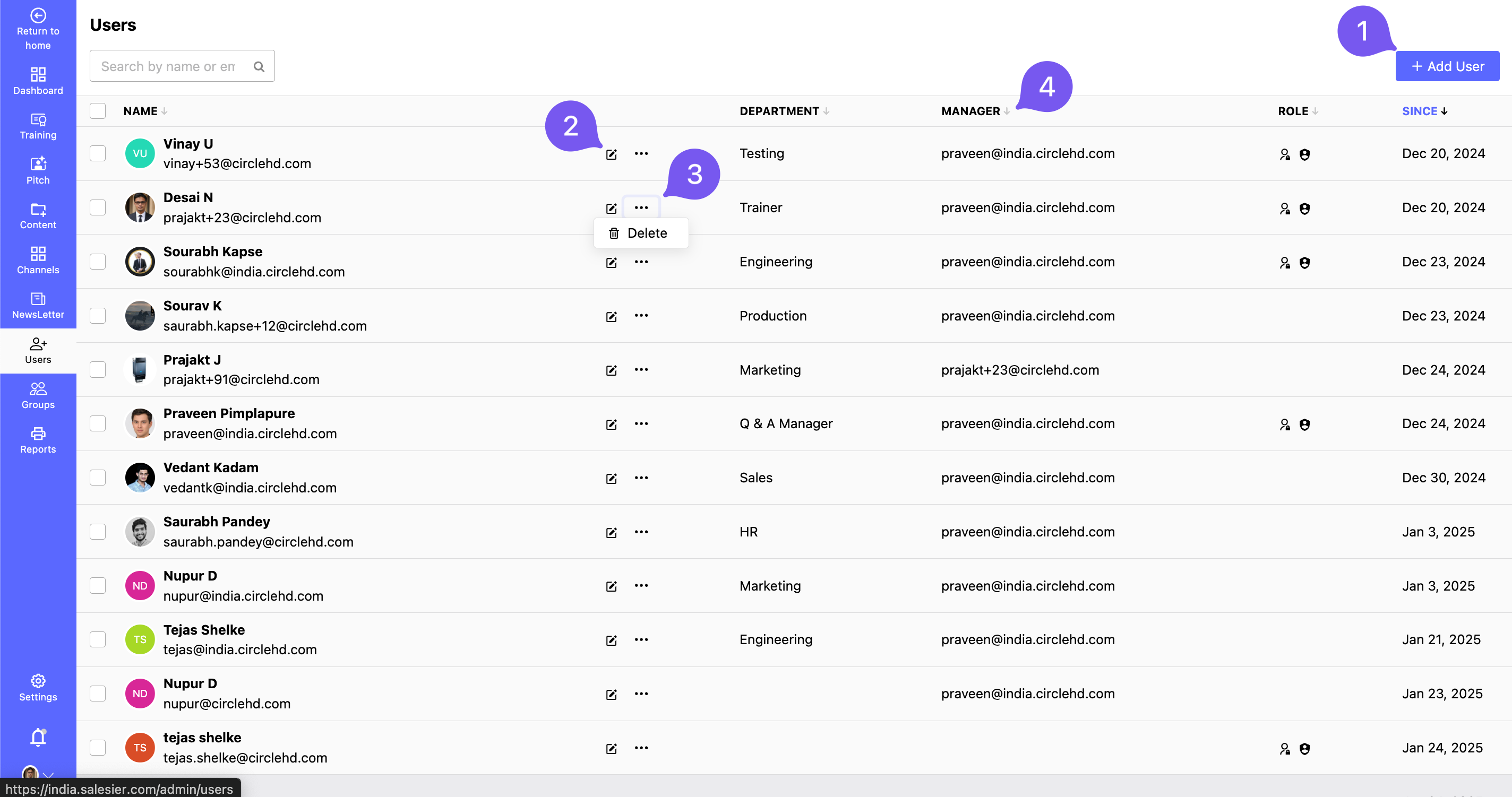This screenshot has width=1512, height=797.
Task: Check the select-all checkbox in the table header
Action: coord(98,110)
